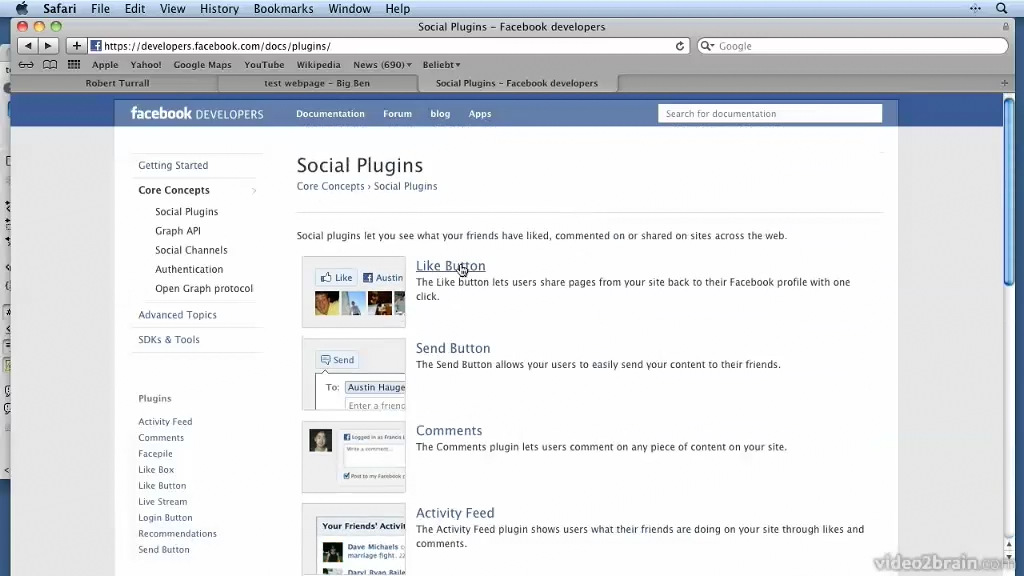Image resolution: width=1024 pixels, height=576 pixels.
Task: Open a new tab with plus button
Action: 1004,83
